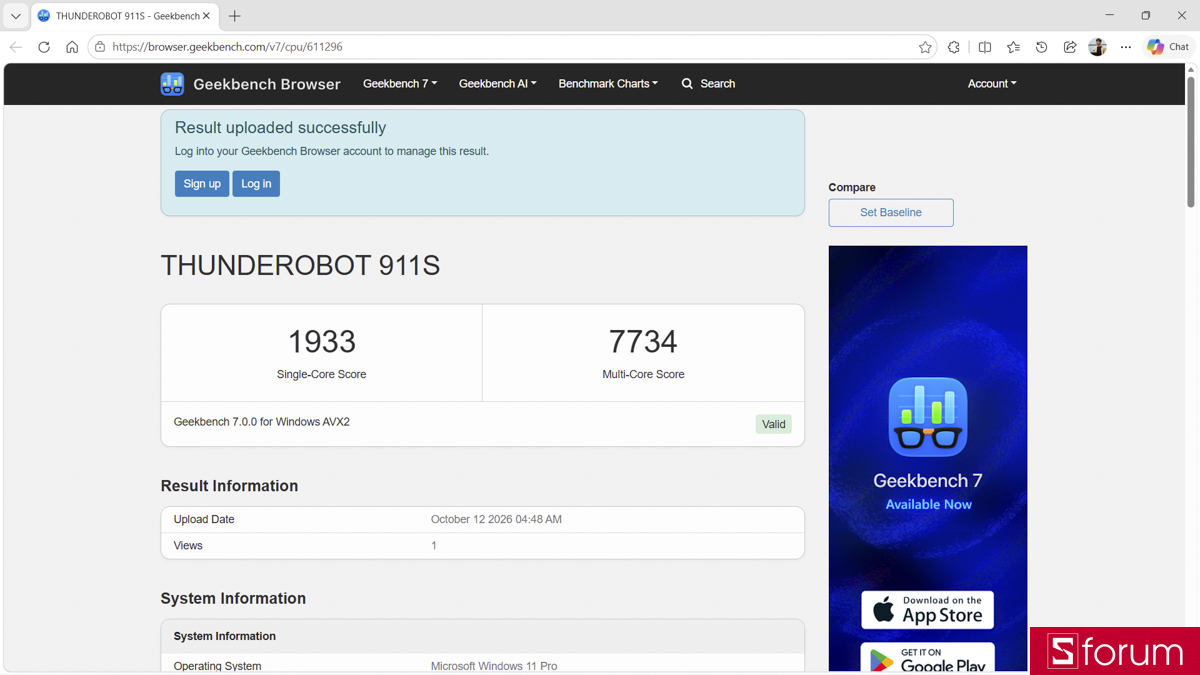Toggle split screen icon in toolbar
Screen dimensions: 1200x675
(x=985, y=47)
